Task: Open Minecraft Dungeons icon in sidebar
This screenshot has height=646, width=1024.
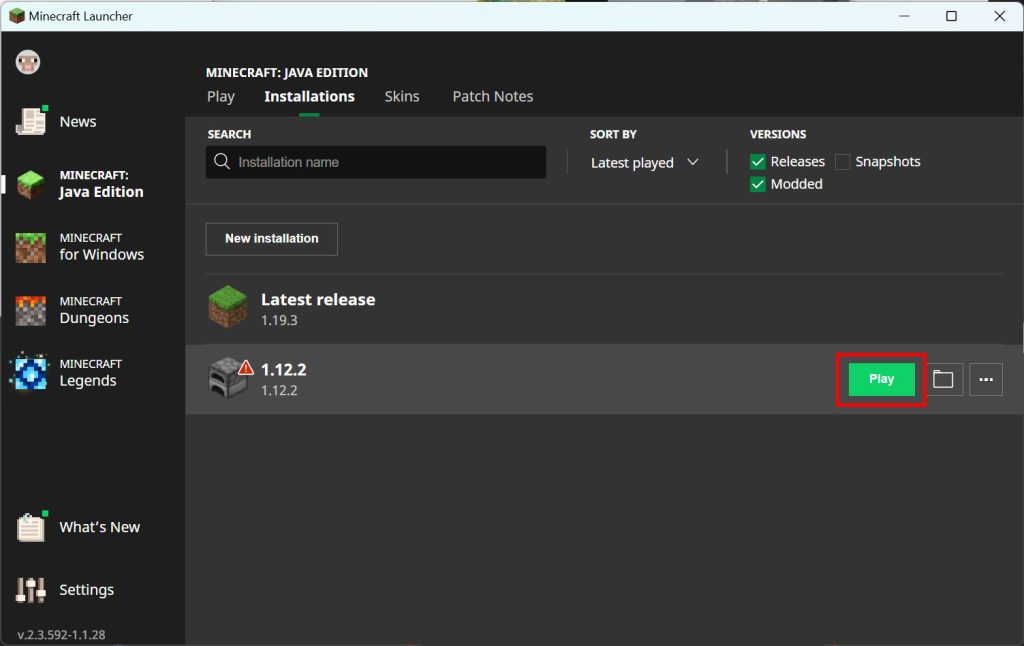Action: coord(31,310)
